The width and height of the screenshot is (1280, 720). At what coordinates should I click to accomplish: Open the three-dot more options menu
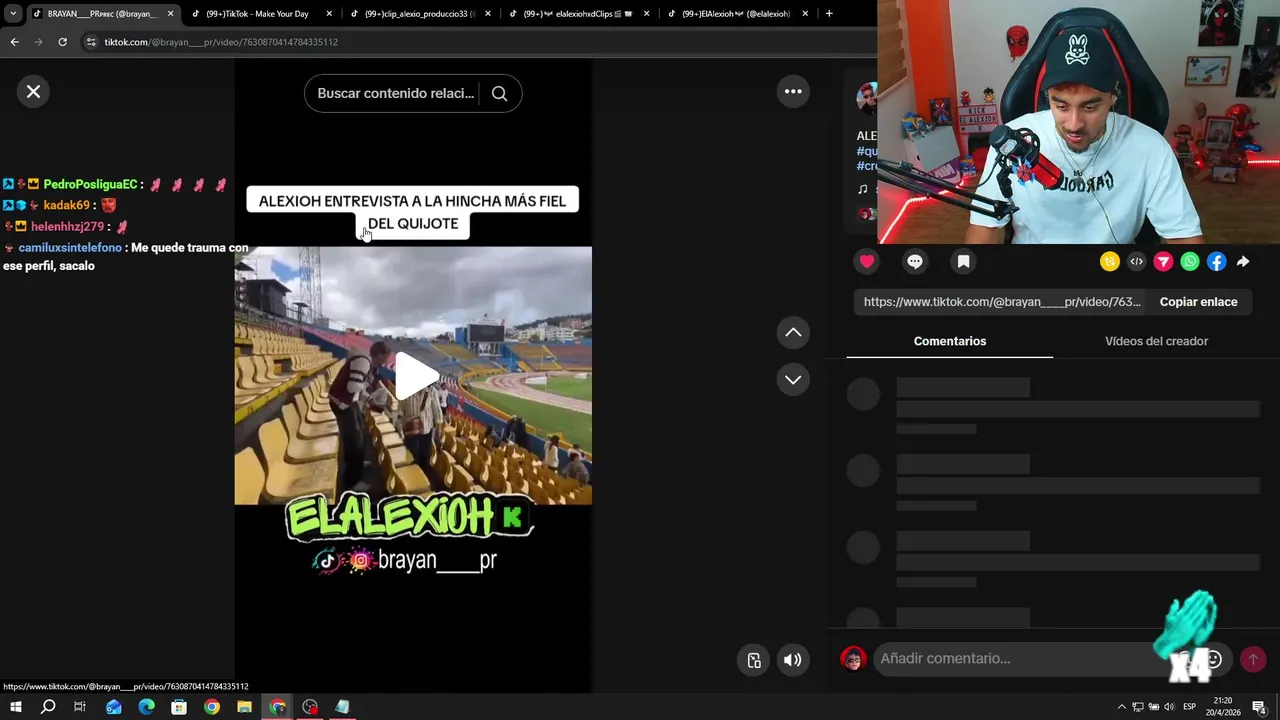point(793,91)
